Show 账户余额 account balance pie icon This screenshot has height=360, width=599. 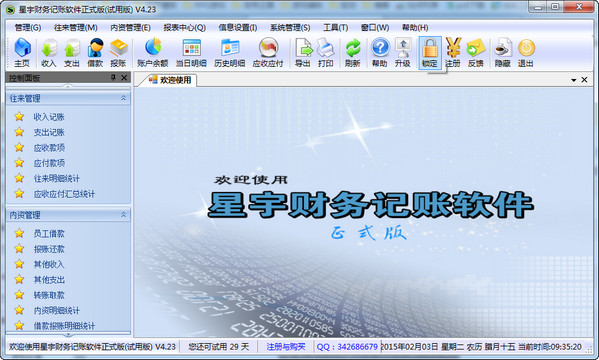153,53
